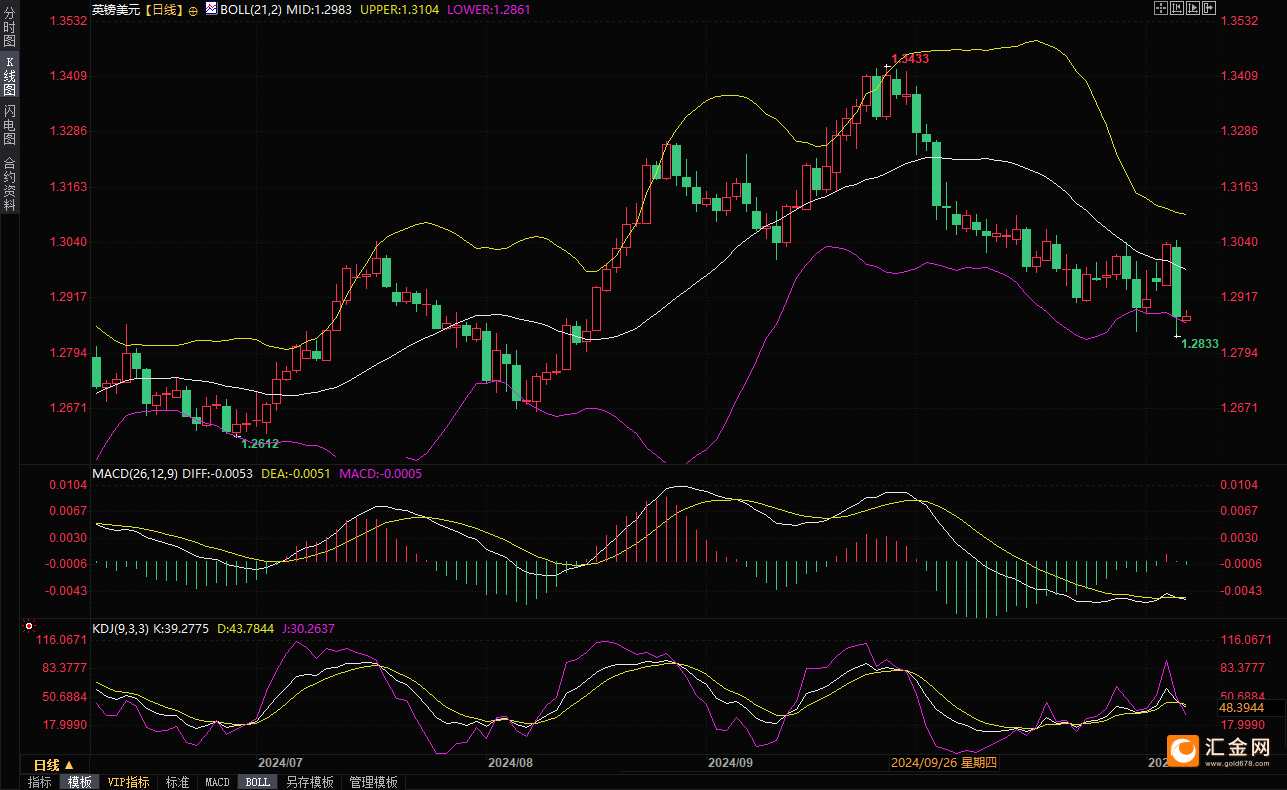Click the expand-axis icon with right-pointing triangle
The height and width of the screenshot is (790, 1287).
coord(1193,8)
